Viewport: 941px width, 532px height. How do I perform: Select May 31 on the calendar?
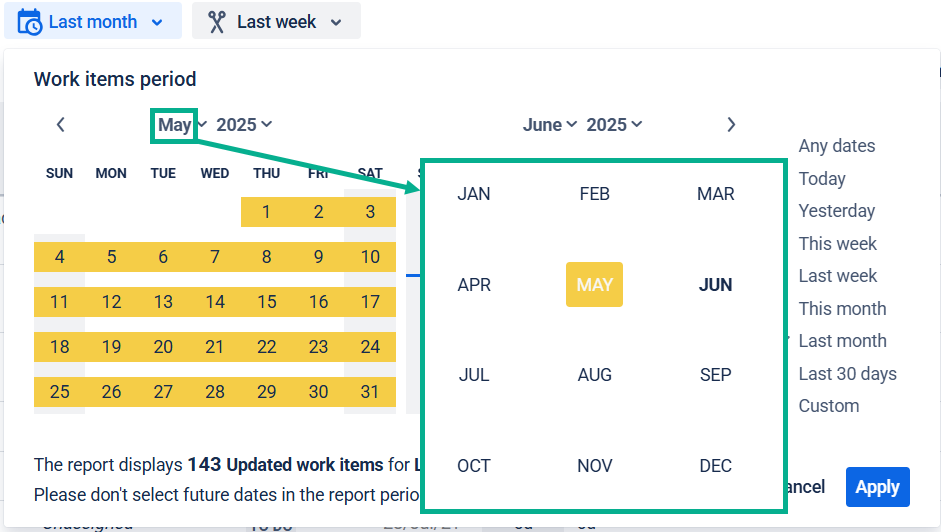[x=370, y=391]
